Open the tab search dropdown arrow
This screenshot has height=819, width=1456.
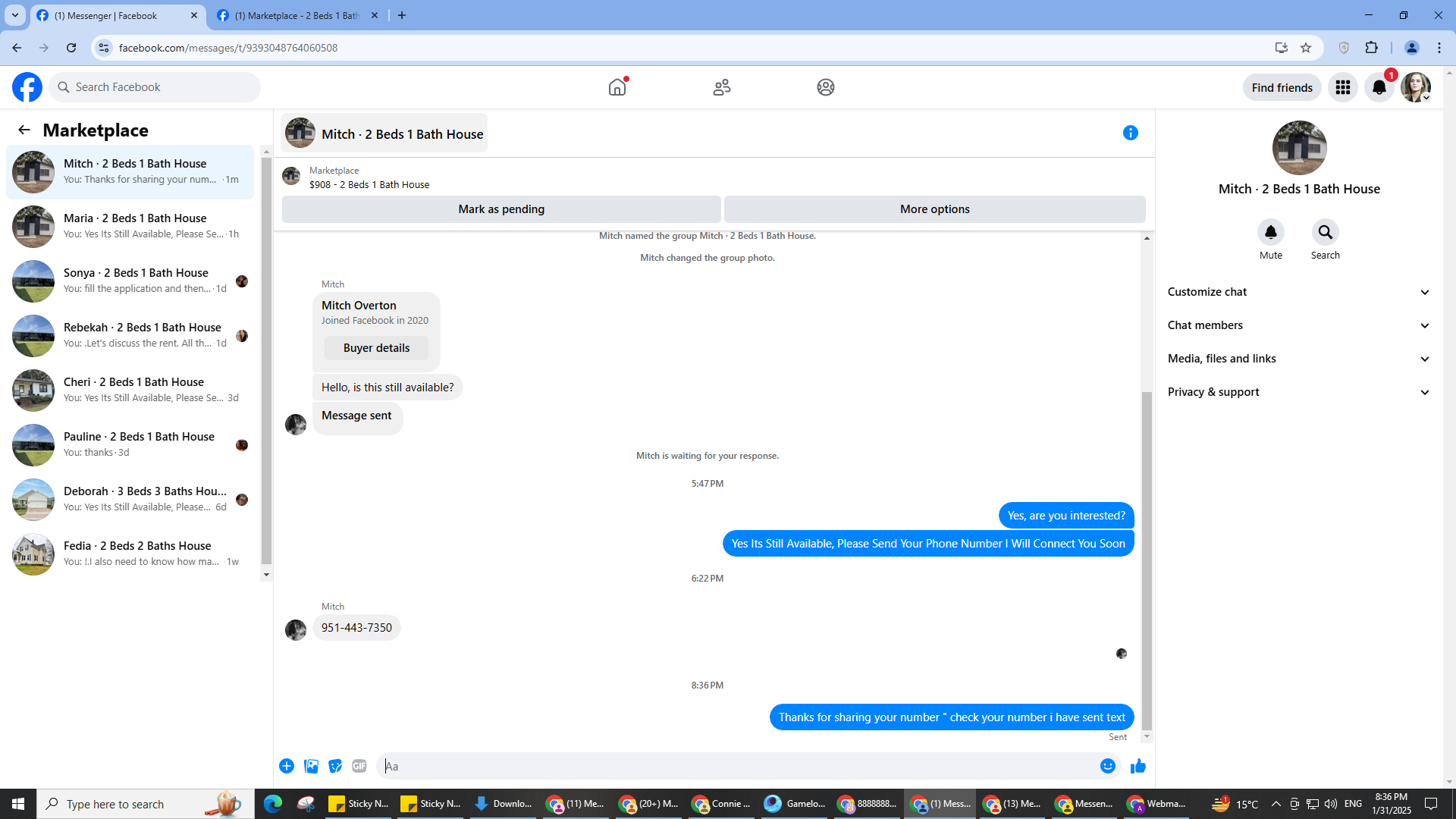tap(15, 15)
